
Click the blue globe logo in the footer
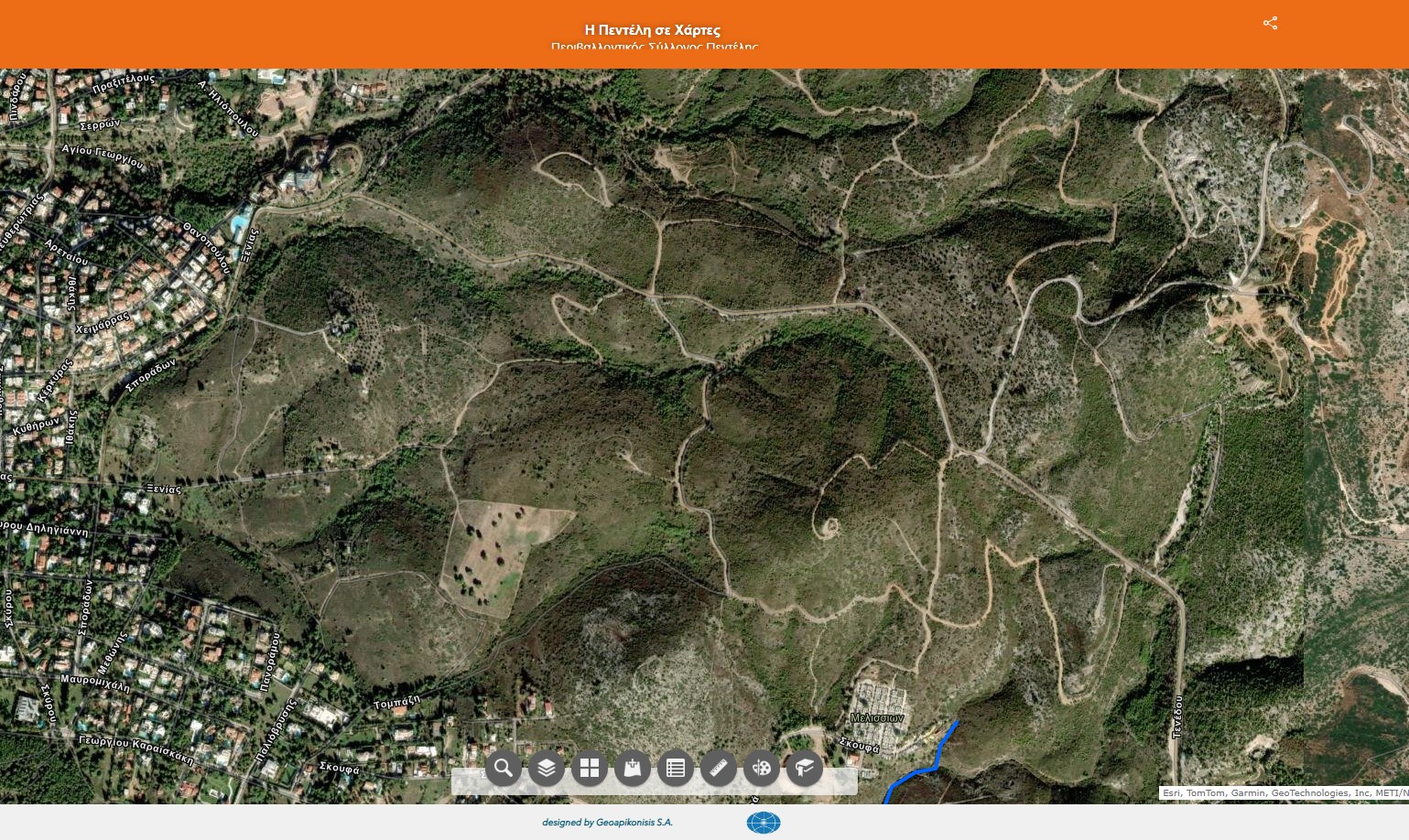click(764, 823)
